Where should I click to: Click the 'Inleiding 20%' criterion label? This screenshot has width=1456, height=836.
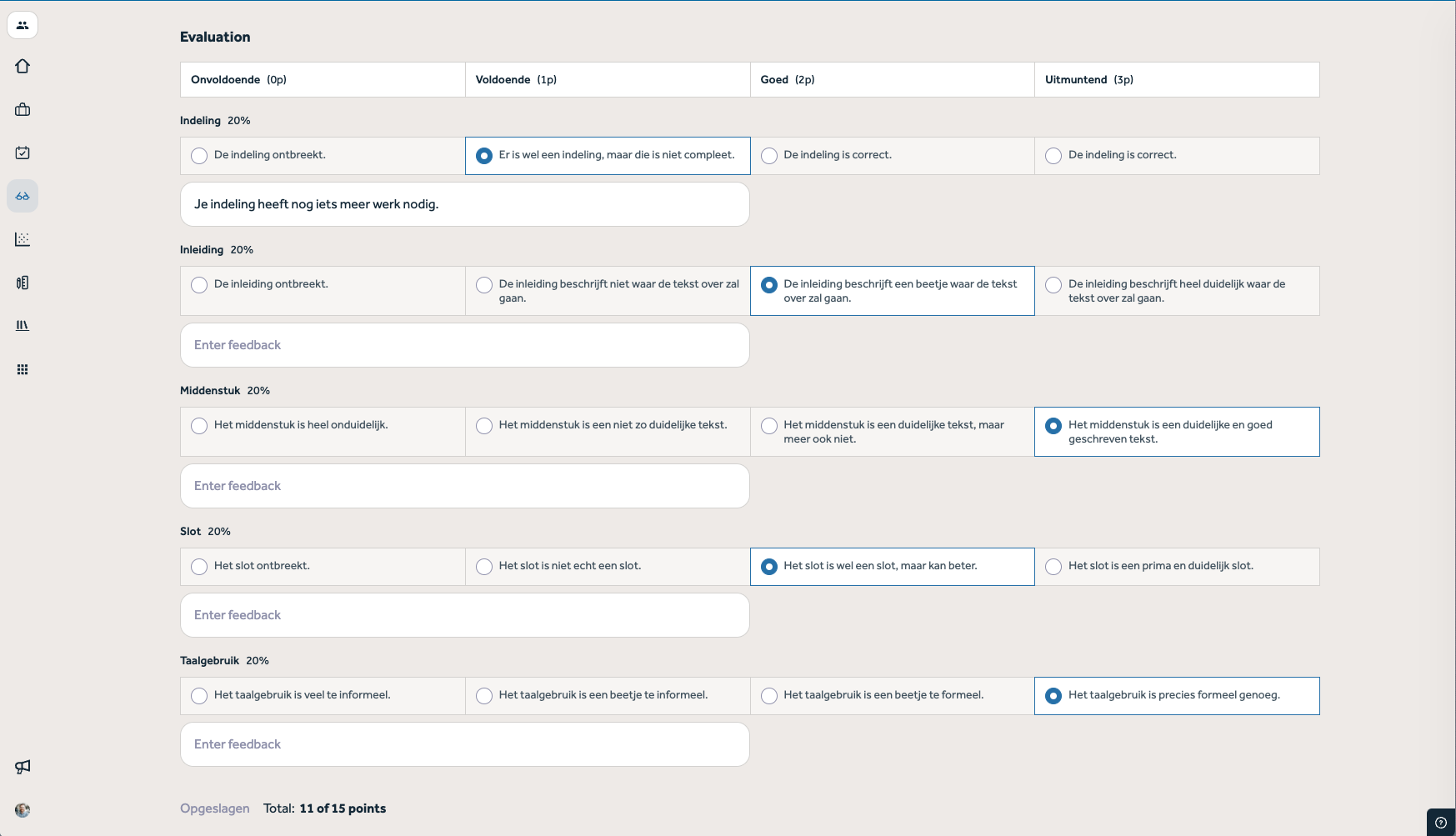(217, 250)
